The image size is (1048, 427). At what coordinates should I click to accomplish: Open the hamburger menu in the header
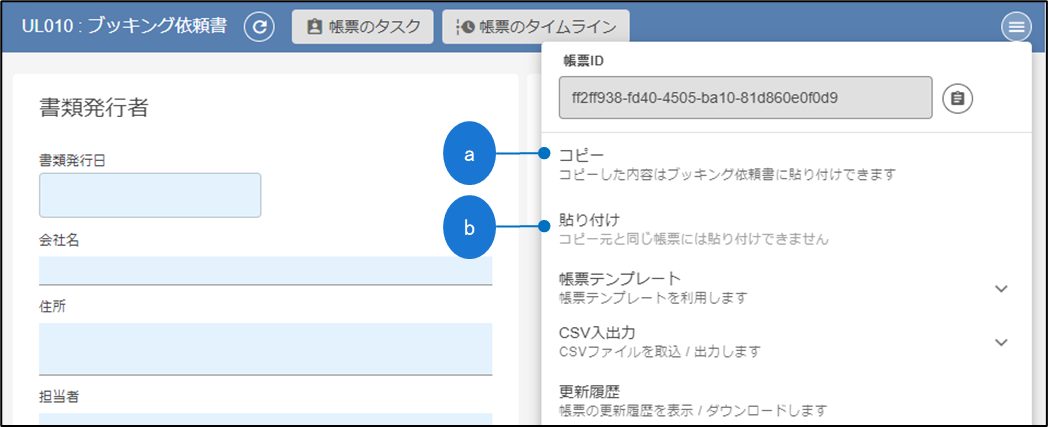click(x=1015, y=27)
